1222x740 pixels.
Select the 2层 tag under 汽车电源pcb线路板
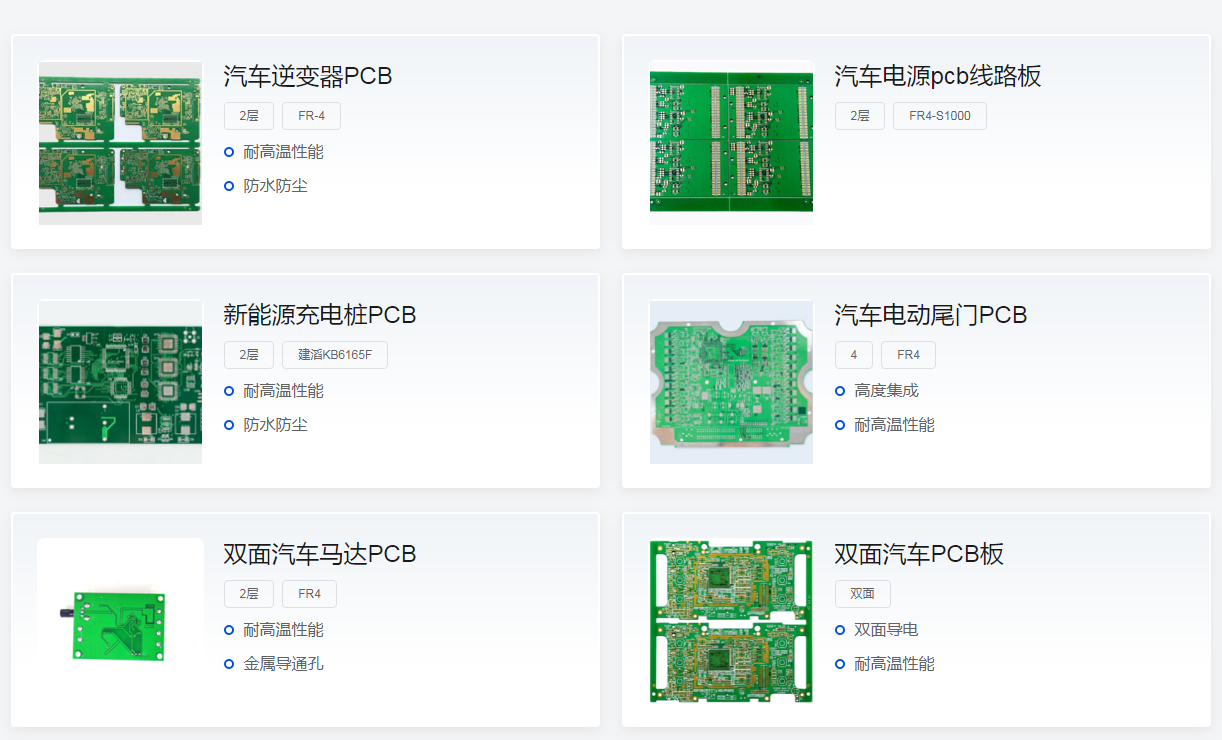(860, 116)
